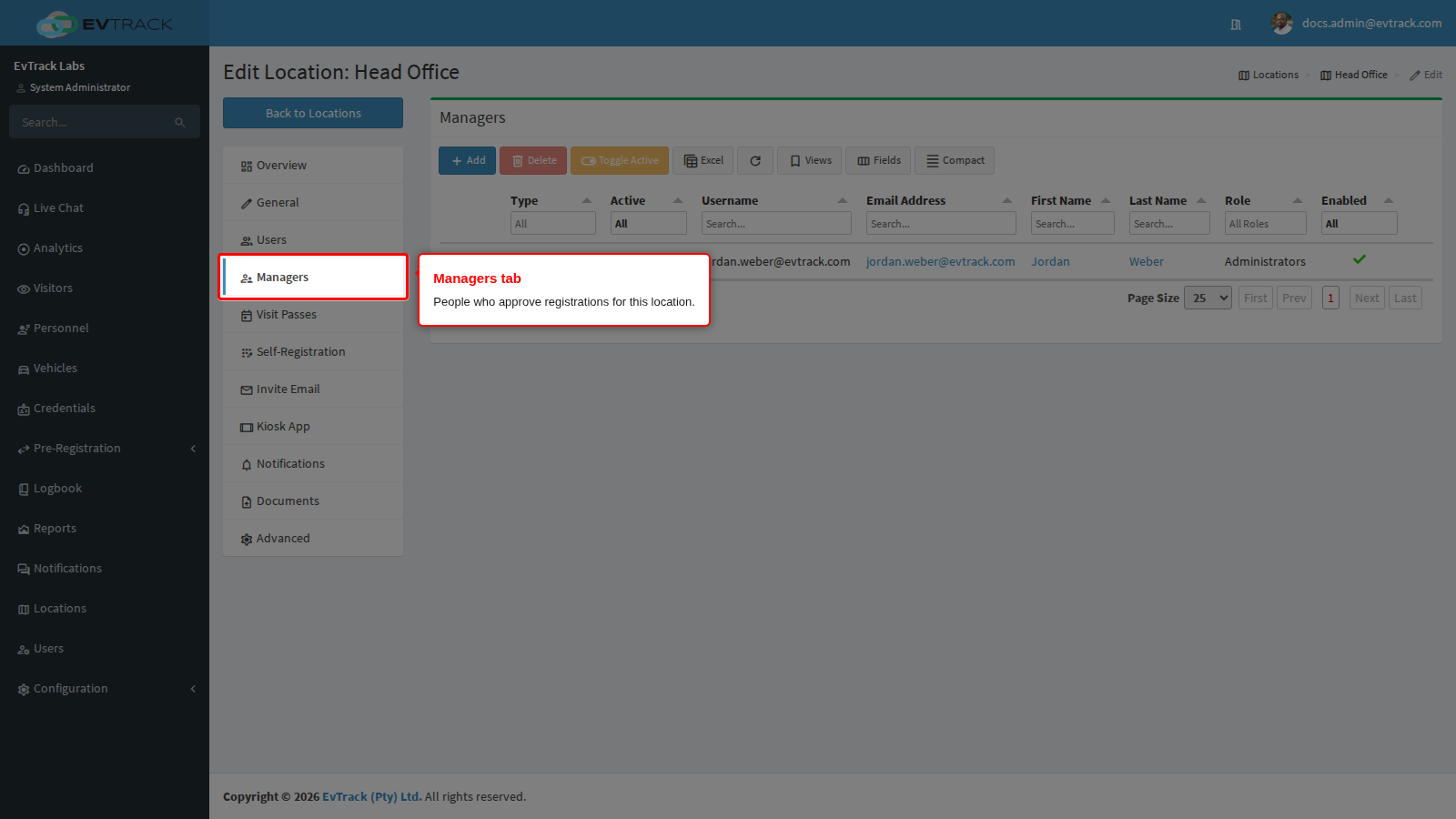The width and height of the screenshot is (1456, 819).
Task: Expand the Pre-Registration sidebar menu
Action: pyautogui.click(x=105, y=449)
